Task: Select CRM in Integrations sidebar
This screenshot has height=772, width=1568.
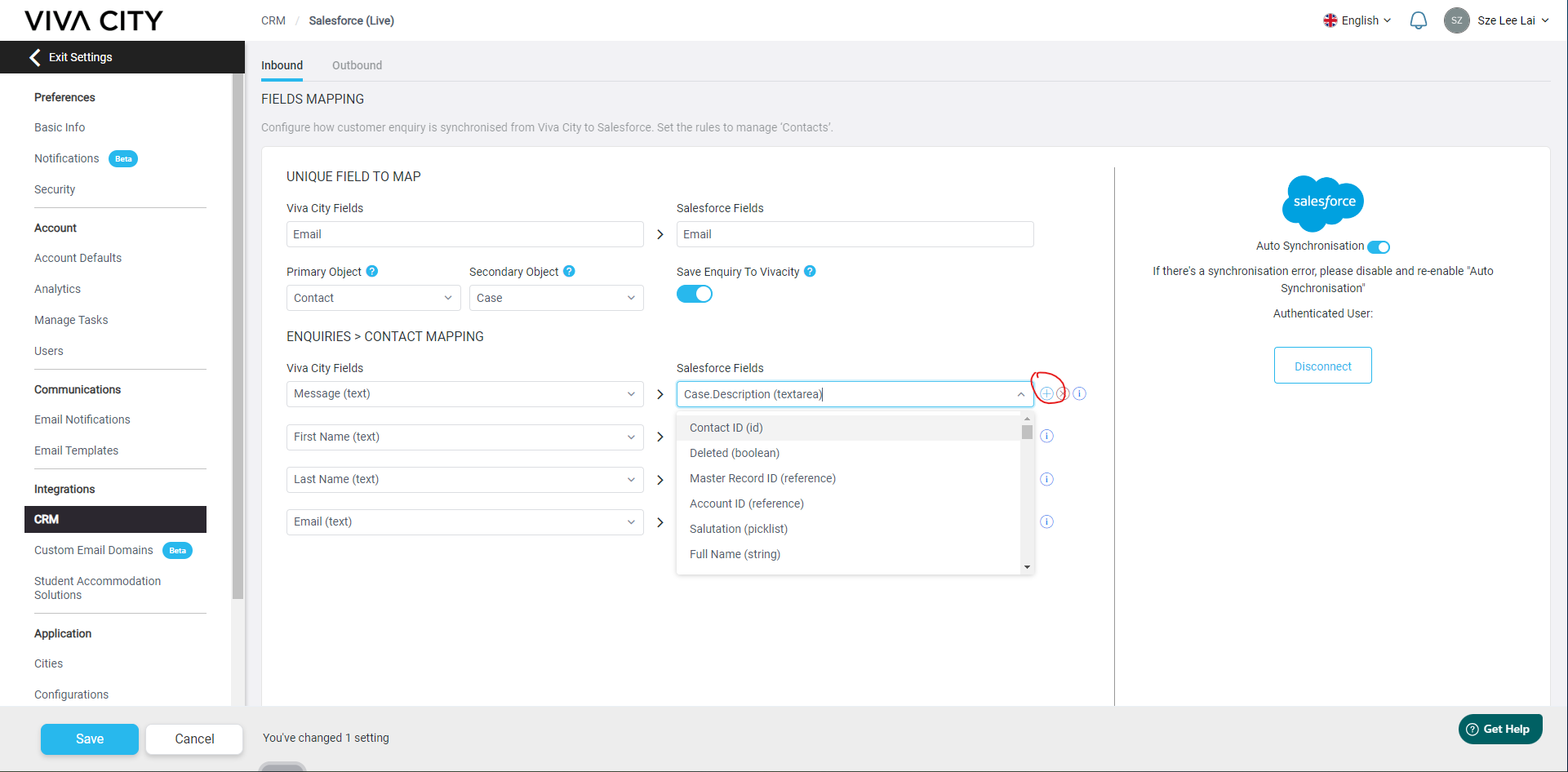Action: [115, 519]
